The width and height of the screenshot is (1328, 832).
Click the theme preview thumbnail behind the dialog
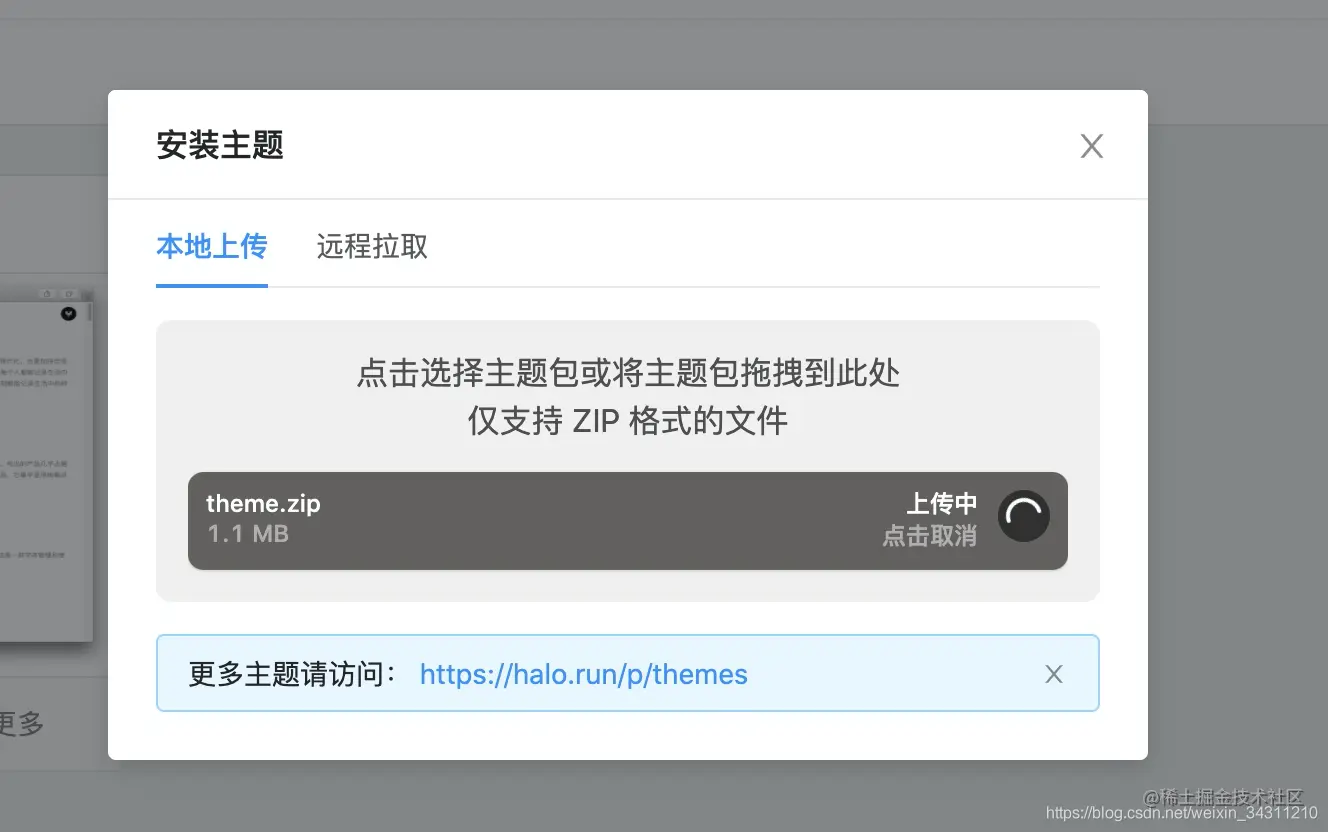(x=46, y=464)
